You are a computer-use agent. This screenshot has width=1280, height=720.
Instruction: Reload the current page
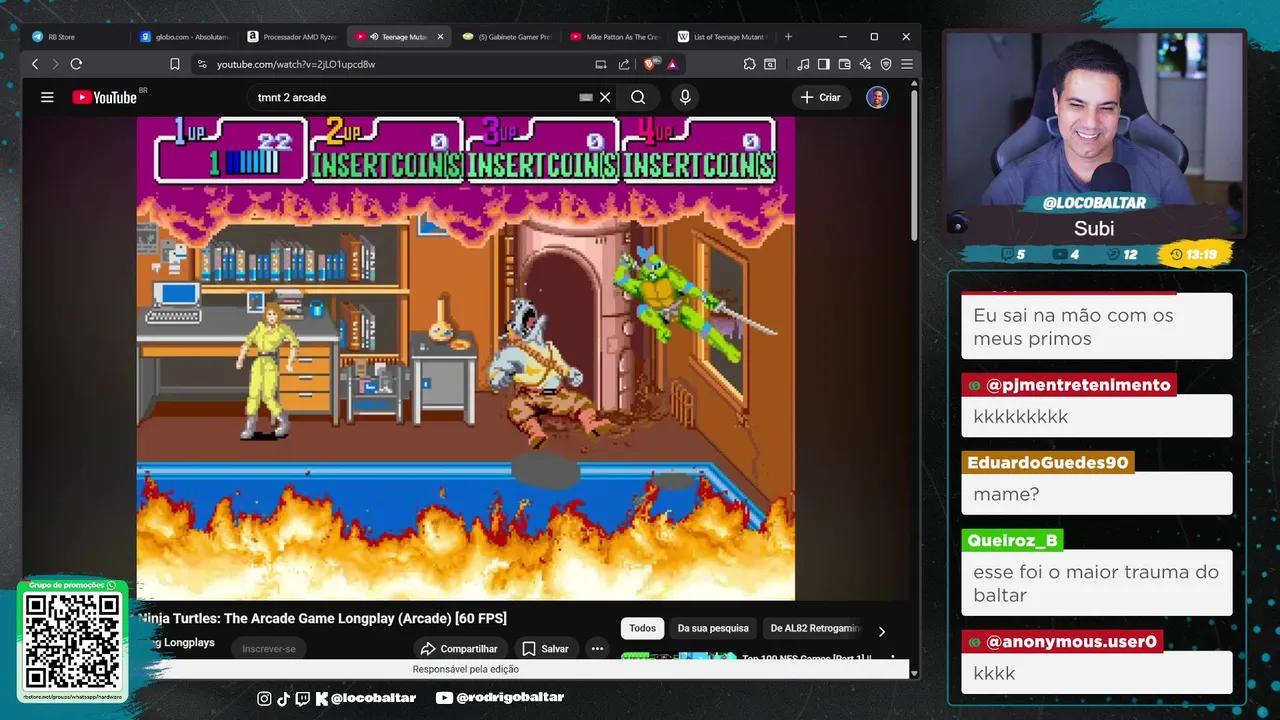pyautogui.click(x=76, y=64)
